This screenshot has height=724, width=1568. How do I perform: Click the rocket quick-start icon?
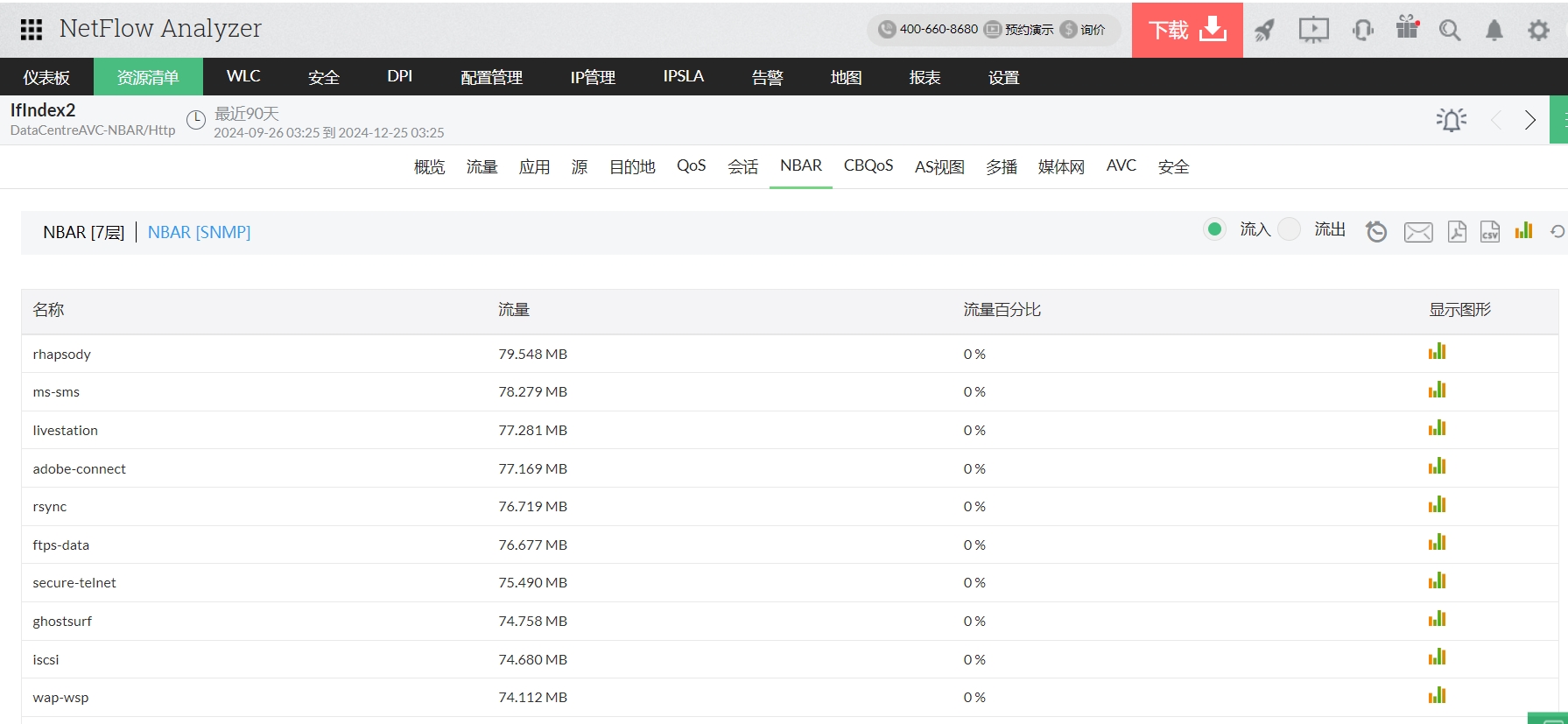click(1264, 31)
